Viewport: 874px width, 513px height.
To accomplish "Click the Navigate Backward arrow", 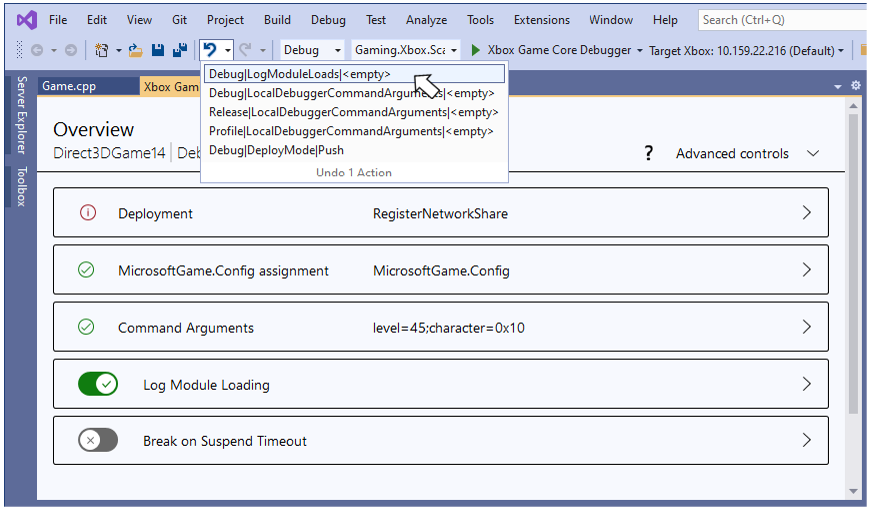I will pyautogui.click(x=37, y=50).
